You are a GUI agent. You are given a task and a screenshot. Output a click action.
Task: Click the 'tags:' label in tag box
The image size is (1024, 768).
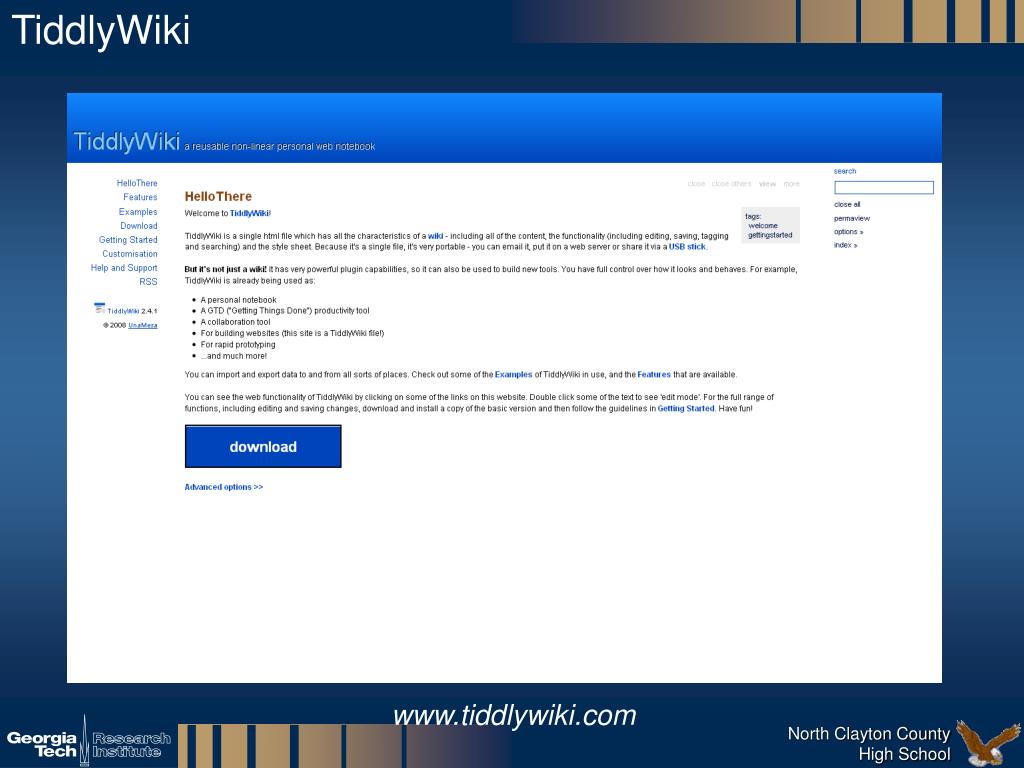[753, 216]
